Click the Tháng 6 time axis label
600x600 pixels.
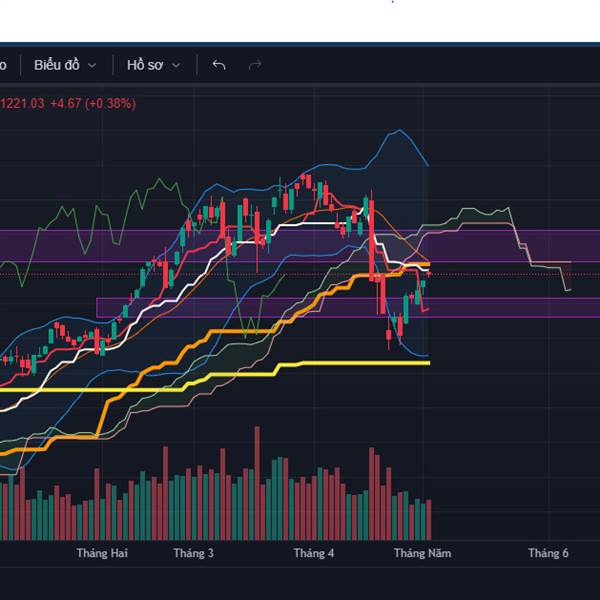pos(548,553)
